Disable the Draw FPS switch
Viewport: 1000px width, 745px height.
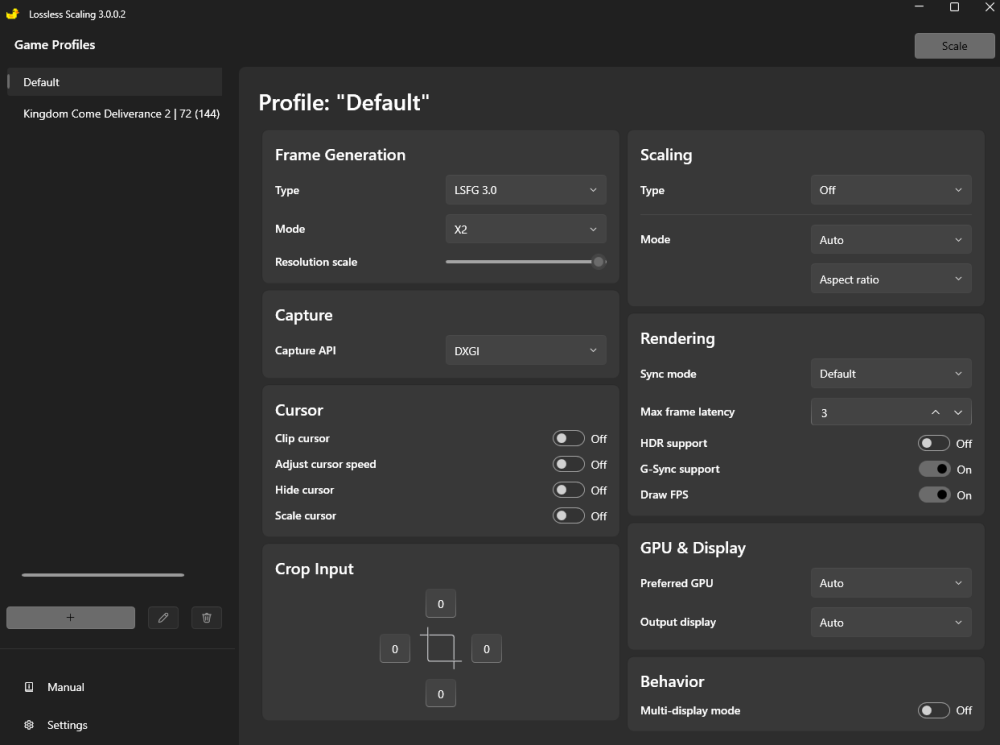click(x=934, y=495)
